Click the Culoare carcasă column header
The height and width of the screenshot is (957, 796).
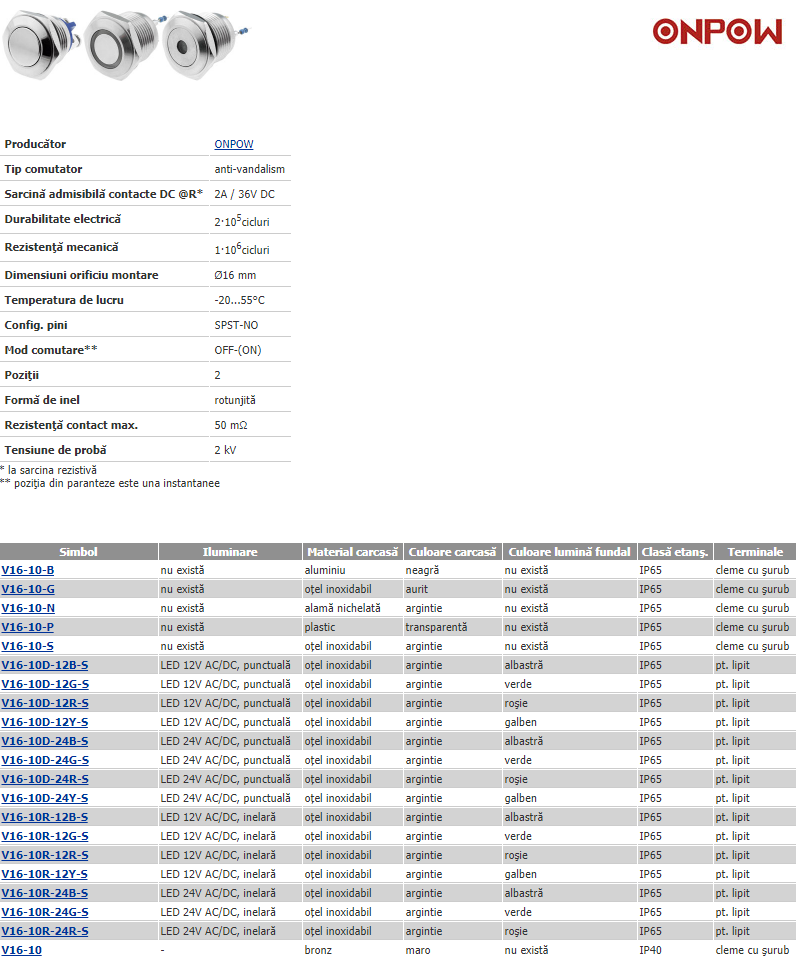click(x=452, y=552)
